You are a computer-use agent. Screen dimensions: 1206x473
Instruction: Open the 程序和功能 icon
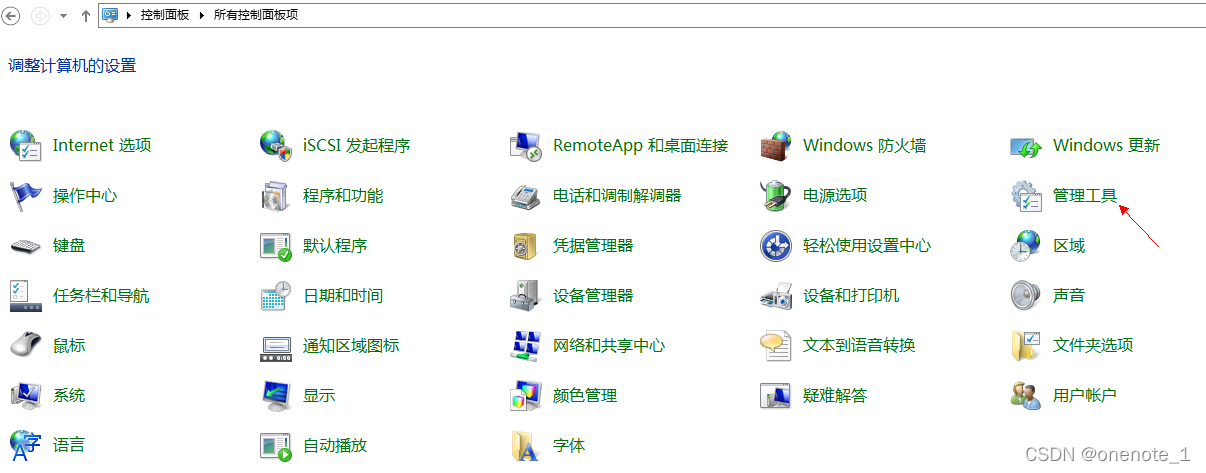275,195
